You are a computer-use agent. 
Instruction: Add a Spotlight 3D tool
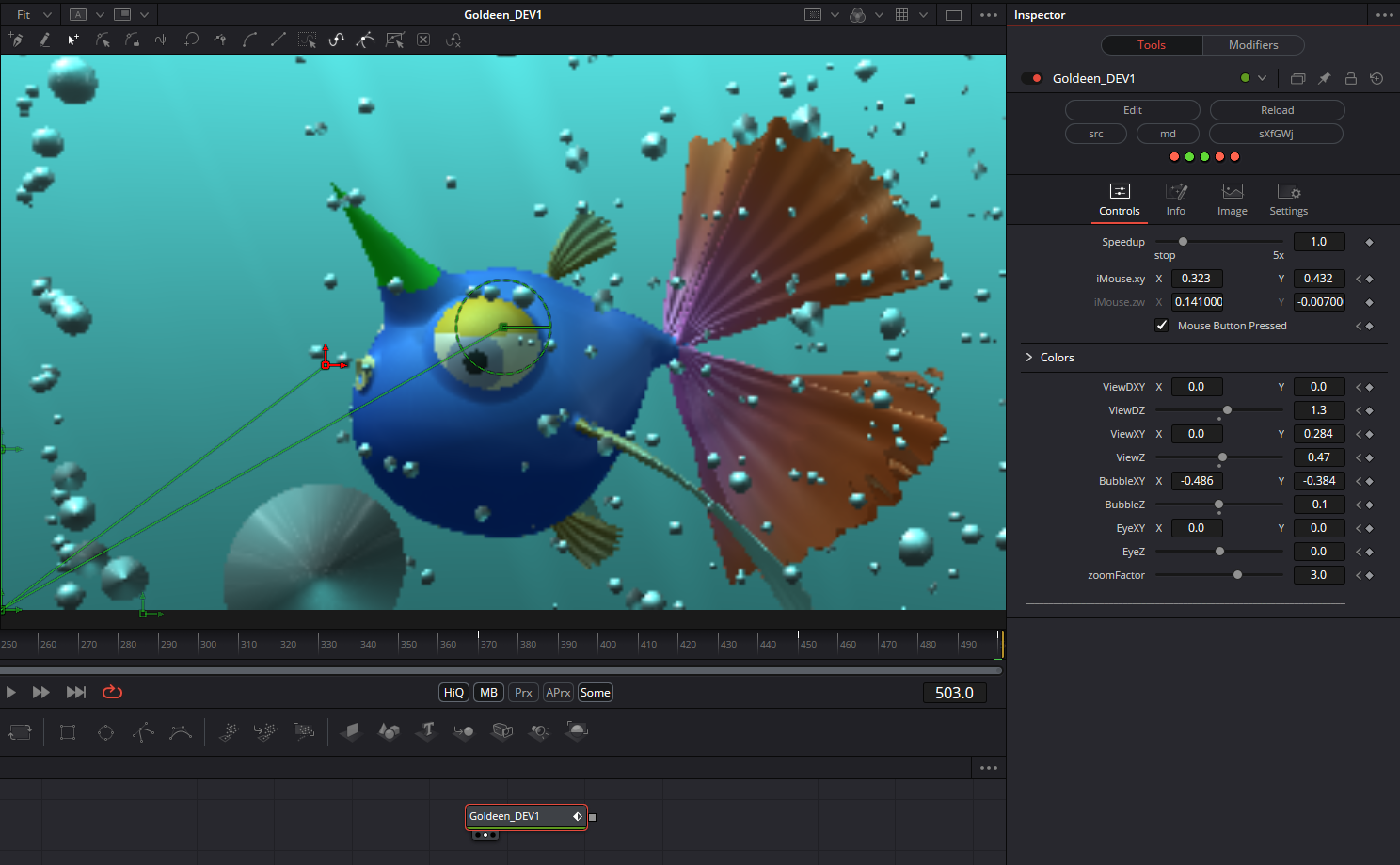(x=539, y=731)
